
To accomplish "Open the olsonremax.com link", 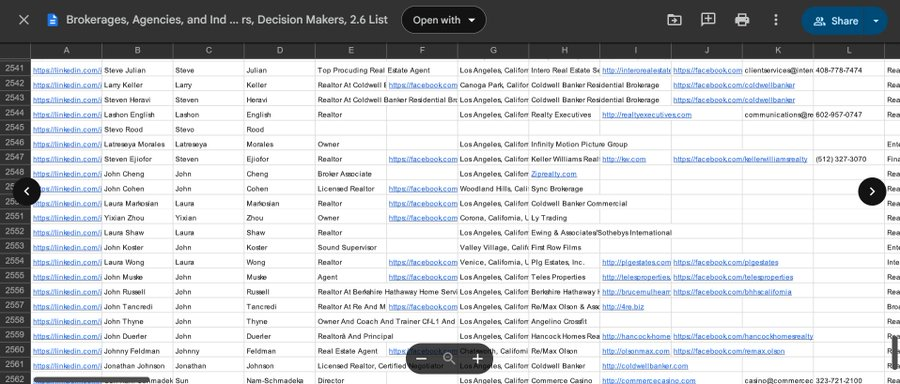I will (635, 351).
